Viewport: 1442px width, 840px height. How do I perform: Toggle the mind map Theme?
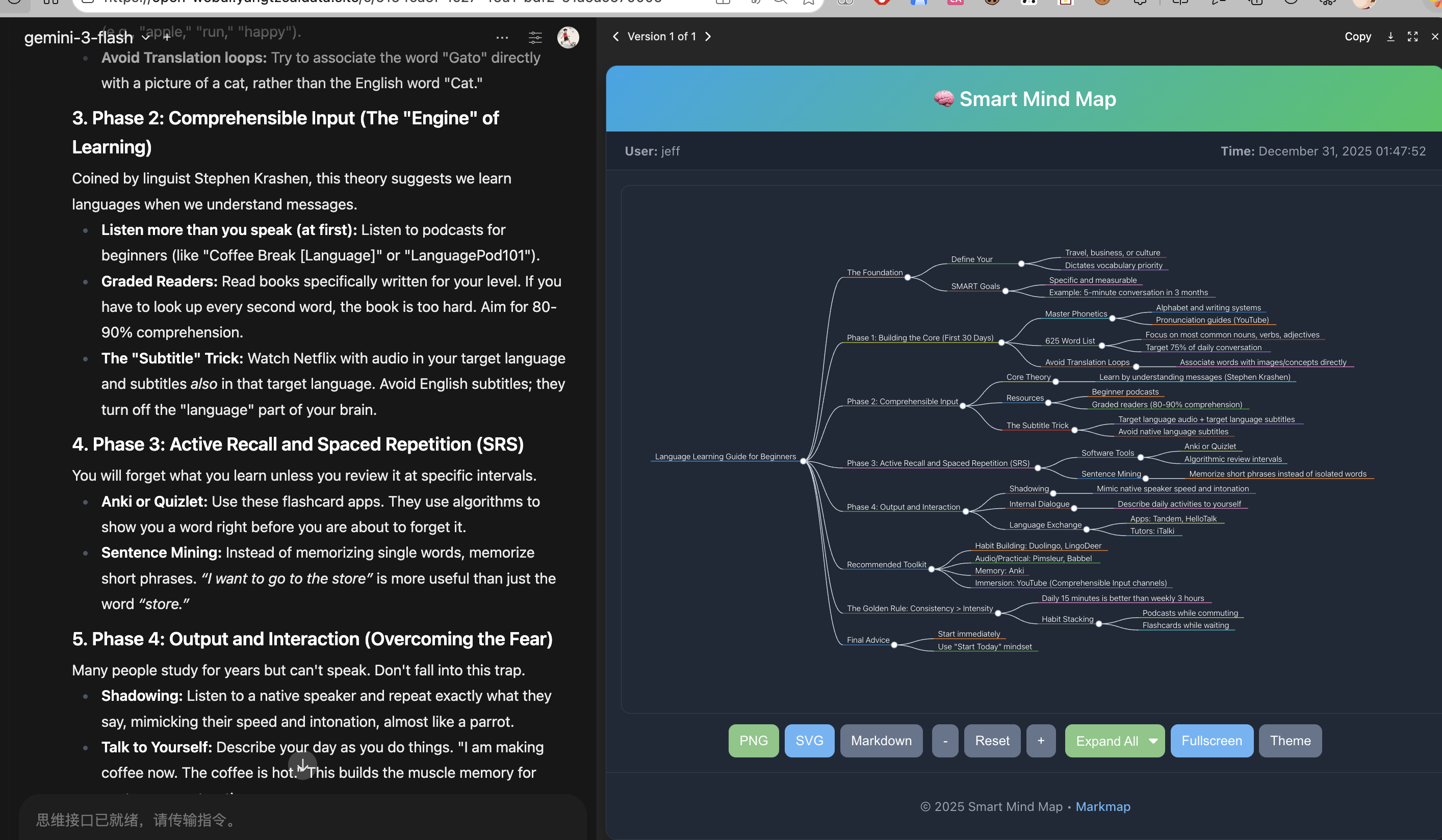coord(1290,741)
